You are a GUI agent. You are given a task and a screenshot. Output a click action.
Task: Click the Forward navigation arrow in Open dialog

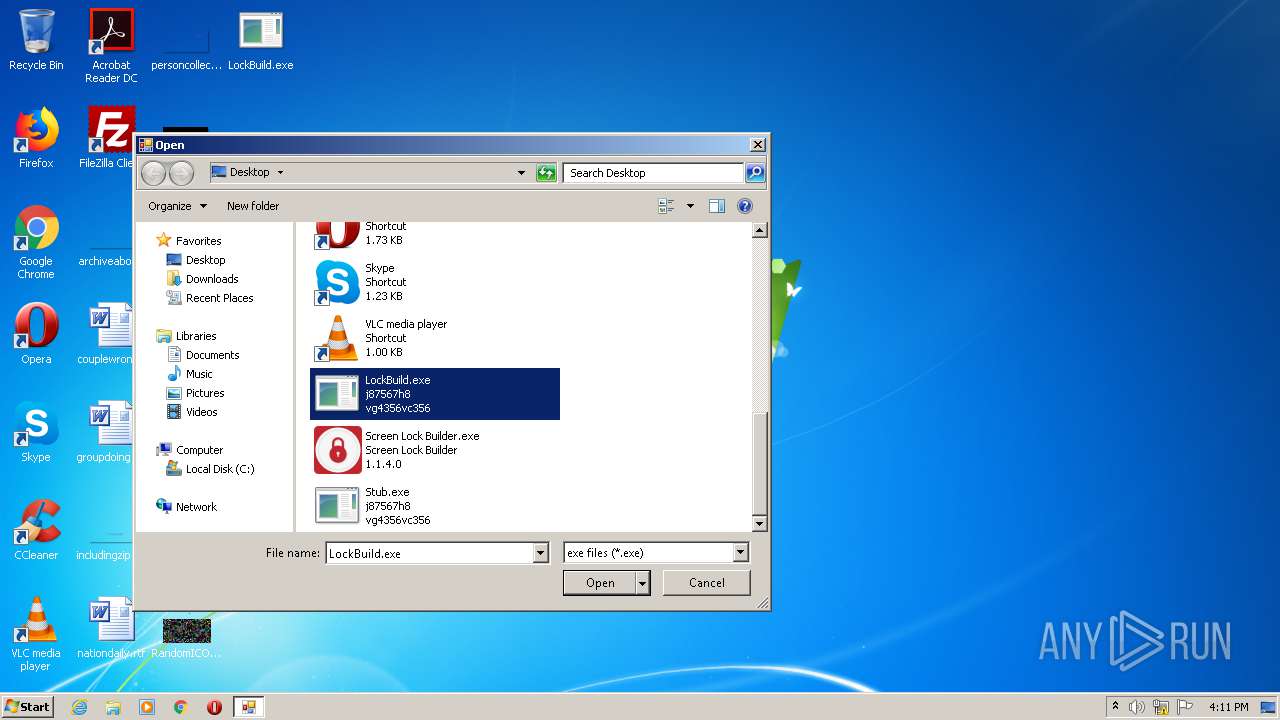coord(181,173)
